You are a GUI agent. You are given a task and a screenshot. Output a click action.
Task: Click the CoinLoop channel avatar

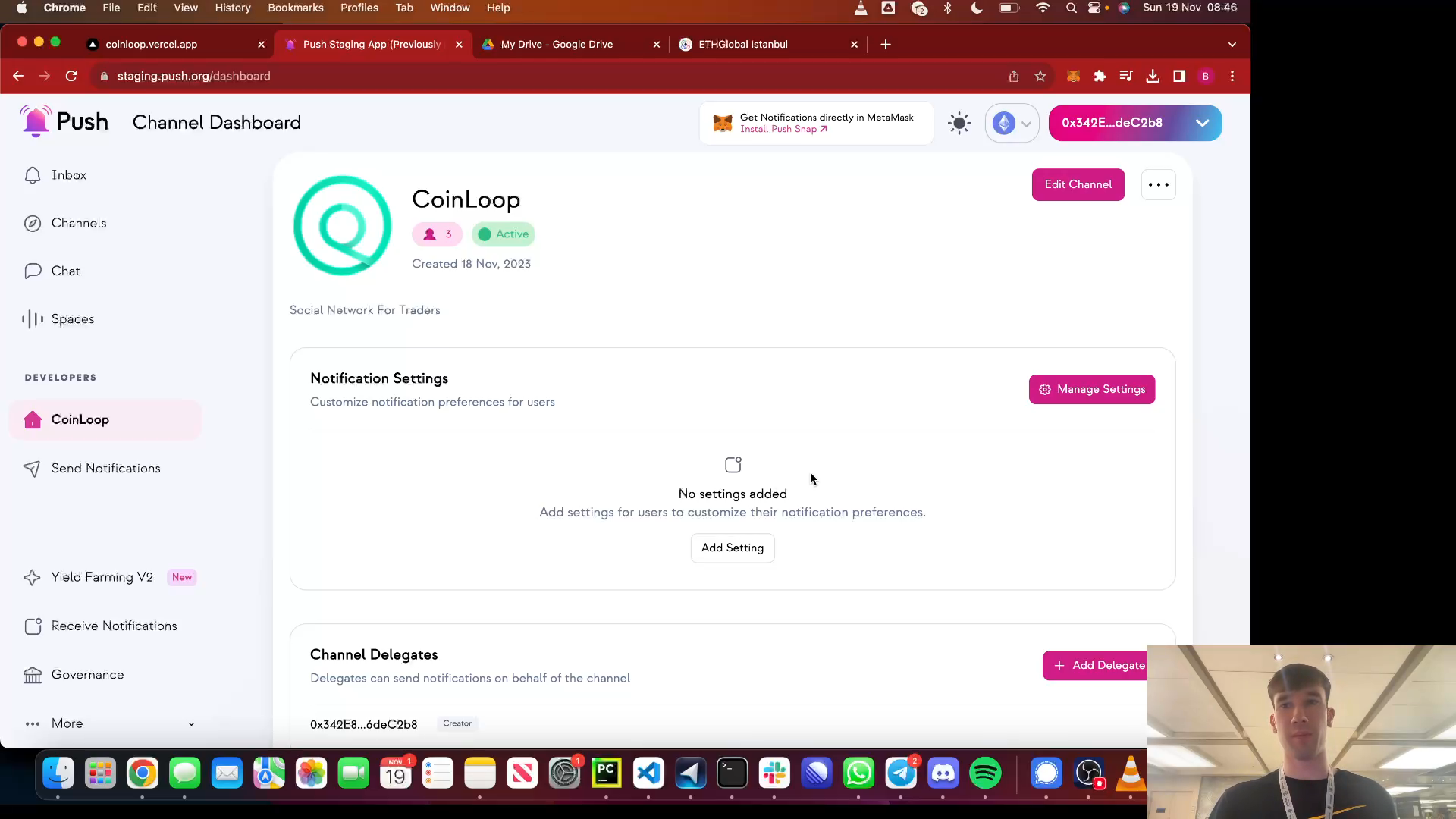pos(343,225)
